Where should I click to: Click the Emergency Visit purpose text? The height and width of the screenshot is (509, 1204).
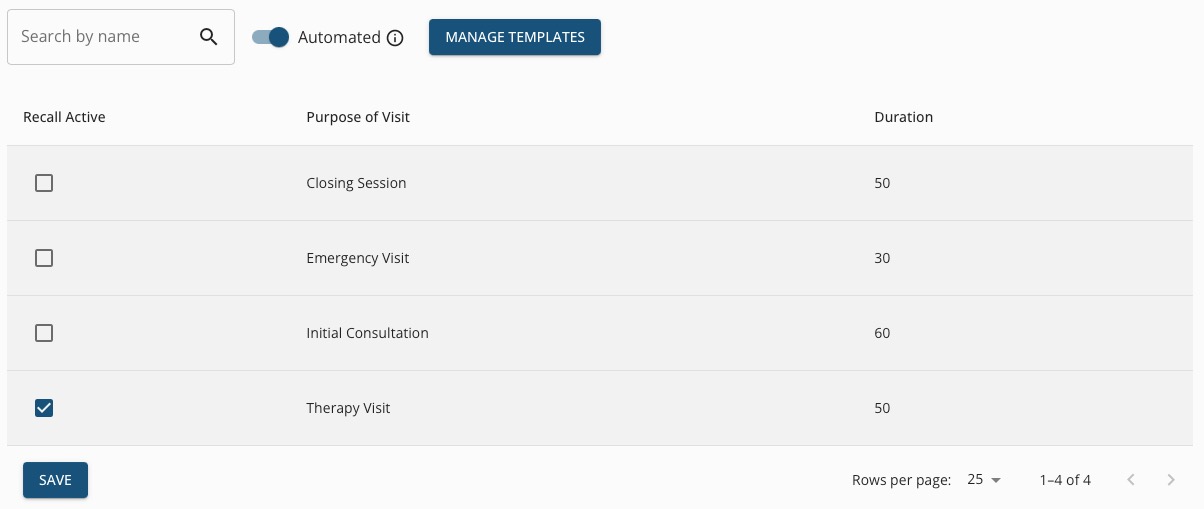358,258
